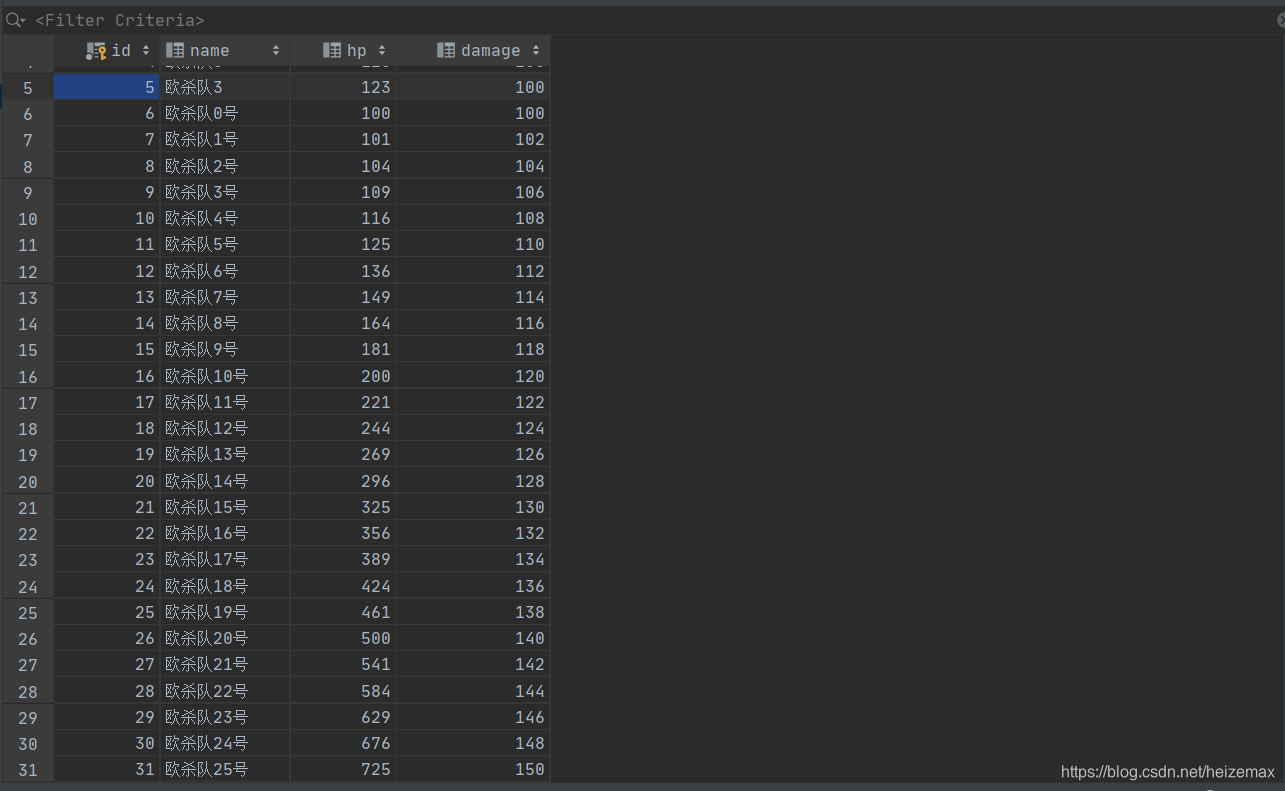The image size is (1285, 791).
Task: Sort by the damage column arrows
Action: [536, 50]
